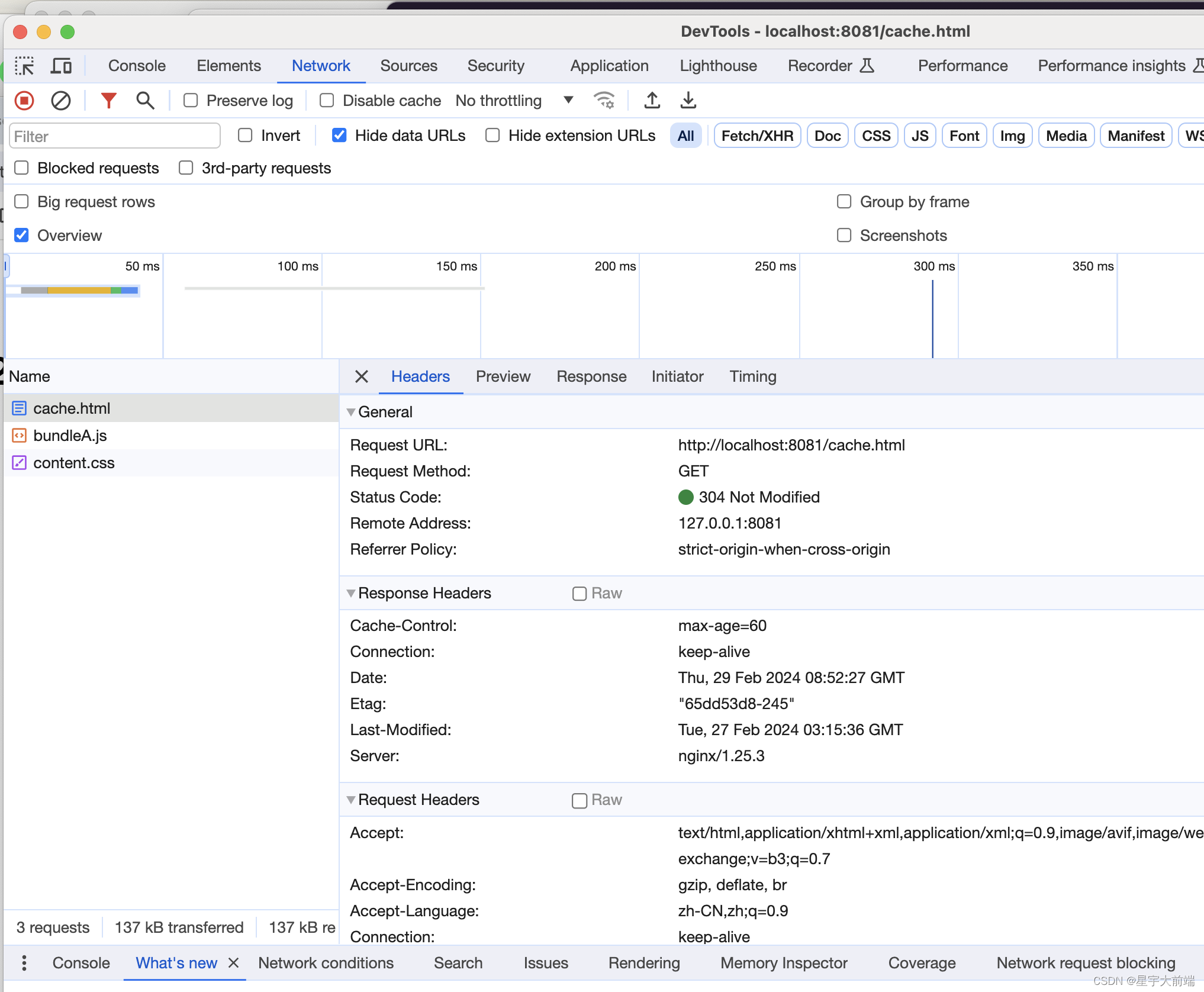1204x992 pixels.
Task: Click the filter input field
Action: click(114, 136)
